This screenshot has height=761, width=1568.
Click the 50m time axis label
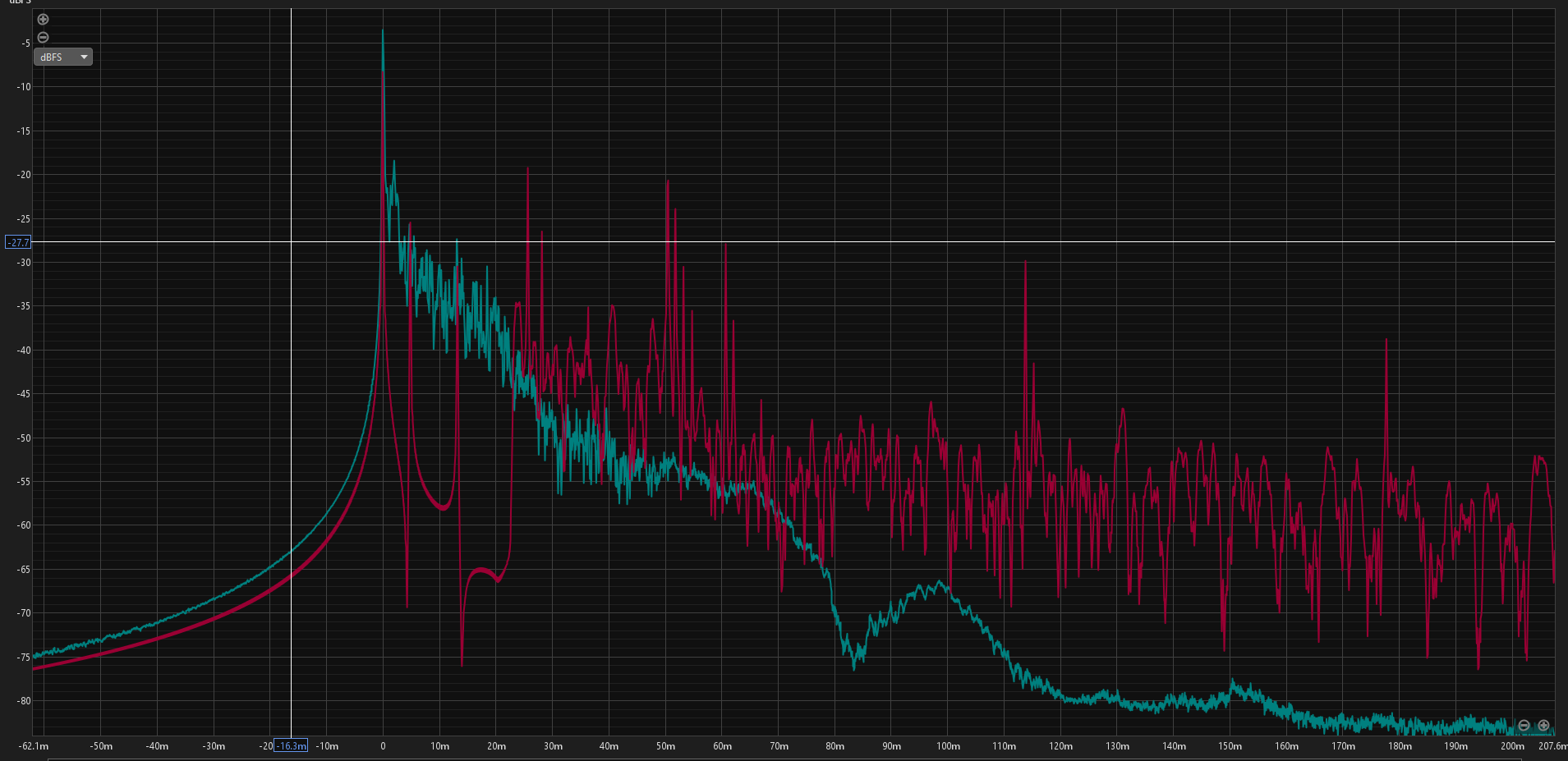pos(665,746)
